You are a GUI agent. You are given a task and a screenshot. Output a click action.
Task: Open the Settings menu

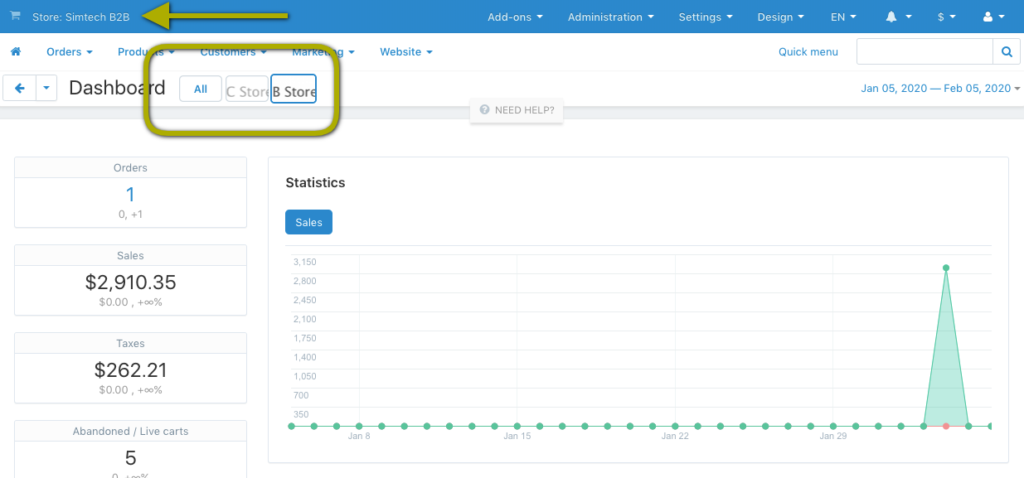tap(705, 17)
